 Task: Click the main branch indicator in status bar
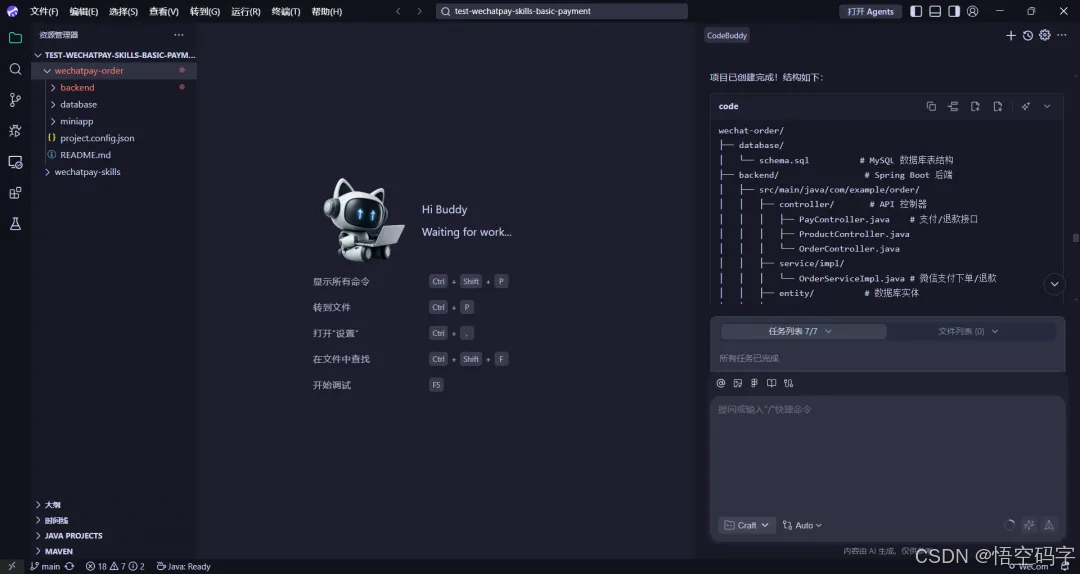[45, 566]
